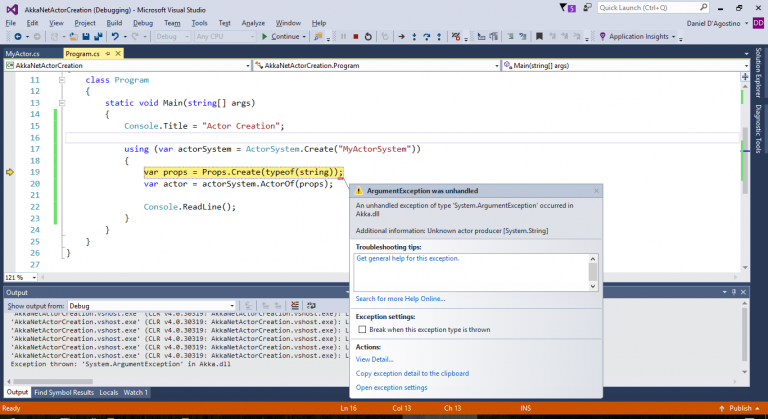The image size is (768, 419).
Task: Click the Navigate Backward arrow icon
Action: [x=18, y=37]
